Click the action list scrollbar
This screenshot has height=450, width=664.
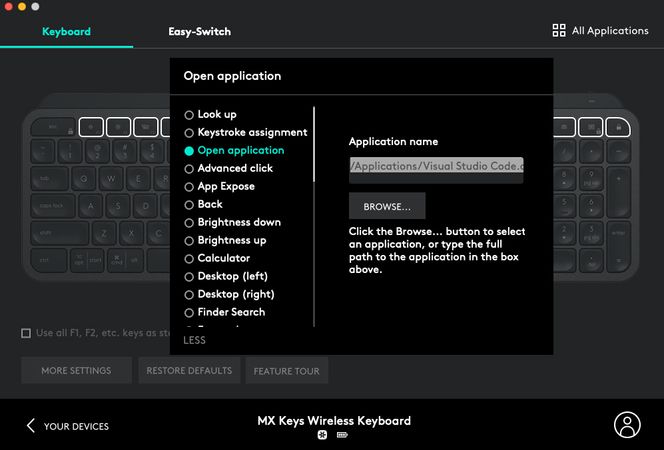pyautogui.click(x=314, y=144)
